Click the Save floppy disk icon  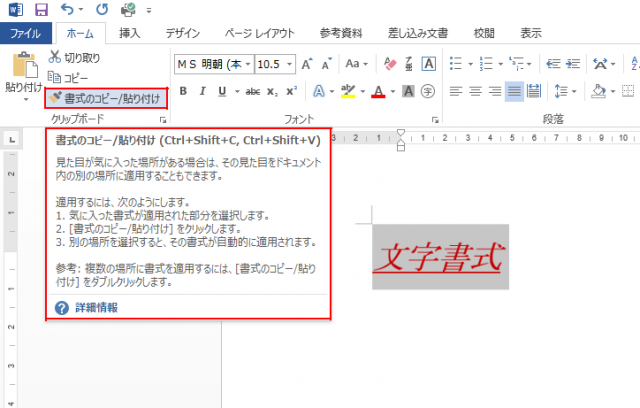(41, 10)
